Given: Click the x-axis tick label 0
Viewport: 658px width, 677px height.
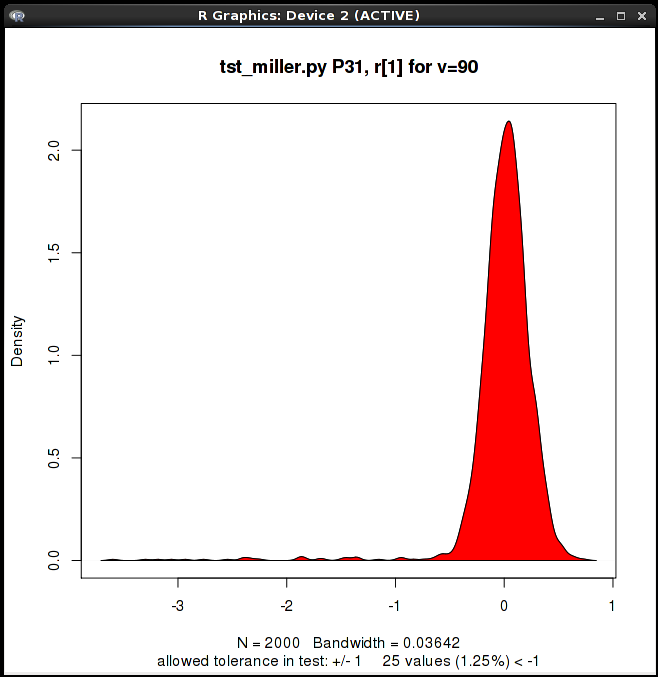Looking at the screenshot, I should pos(504,605).
